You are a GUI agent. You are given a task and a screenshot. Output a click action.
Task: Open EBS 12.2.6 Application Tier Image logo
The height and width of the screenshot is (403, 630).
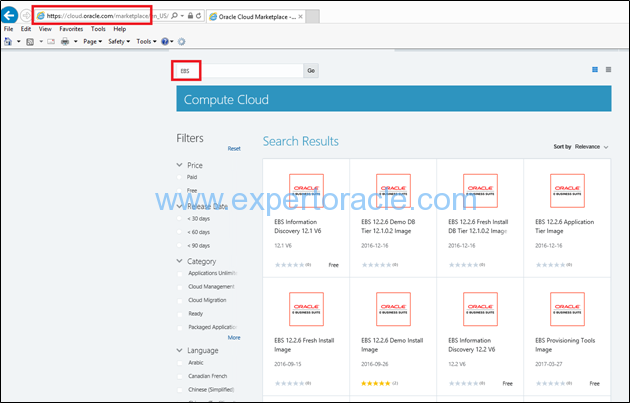[567, 191]
